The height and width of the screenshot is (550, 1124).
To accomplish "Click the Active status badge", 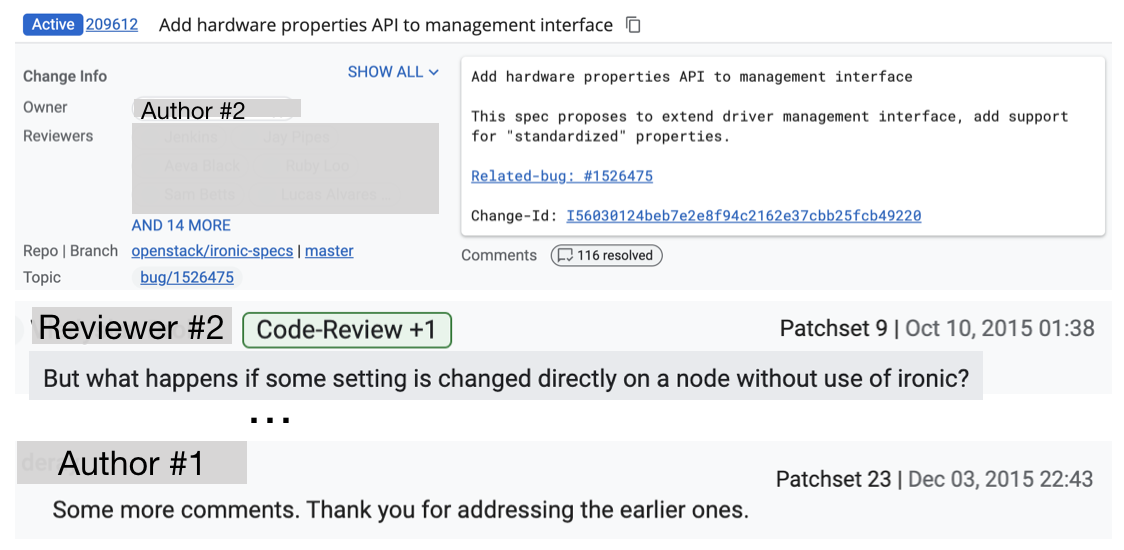I will click(53, 25).
